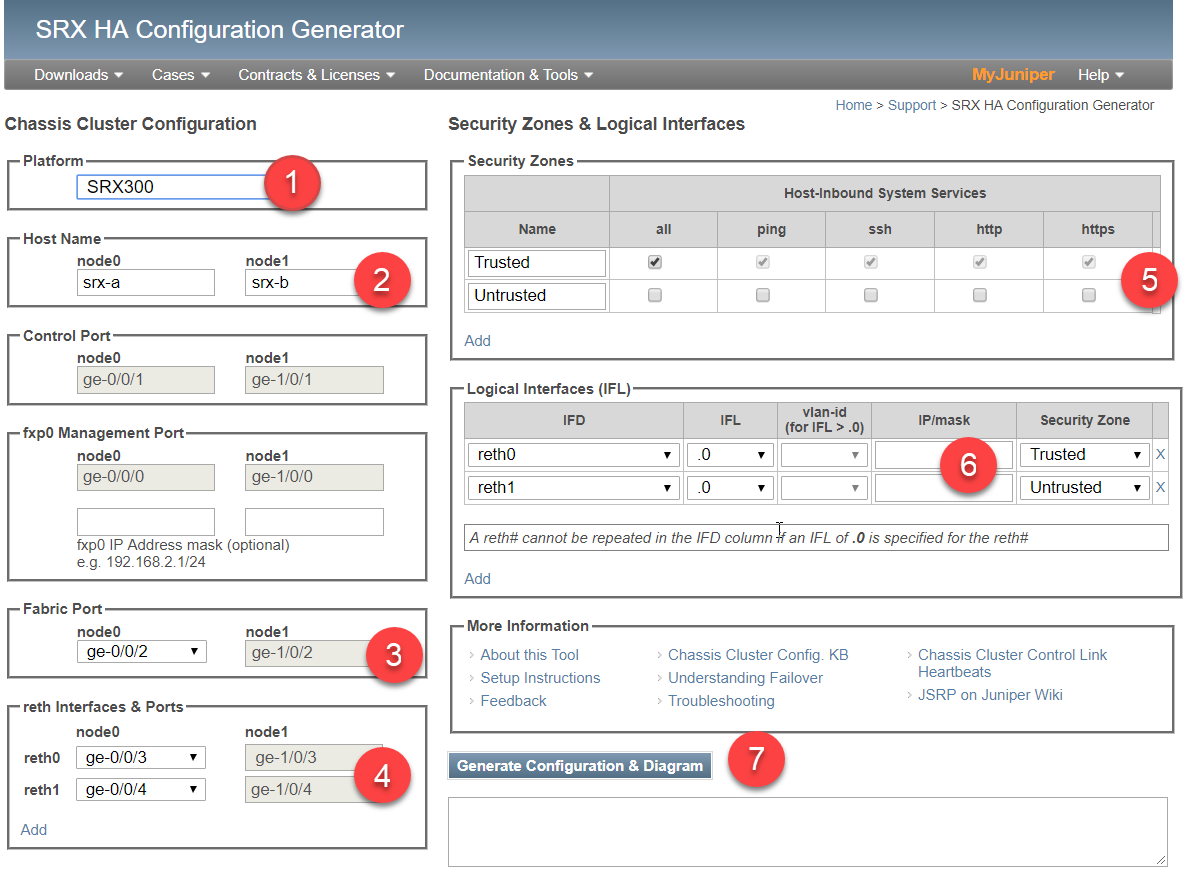The height and width of the screenshot is (875, 1190).
Task: Click IP/mask field for reth0
Action: tap(943, 455)
